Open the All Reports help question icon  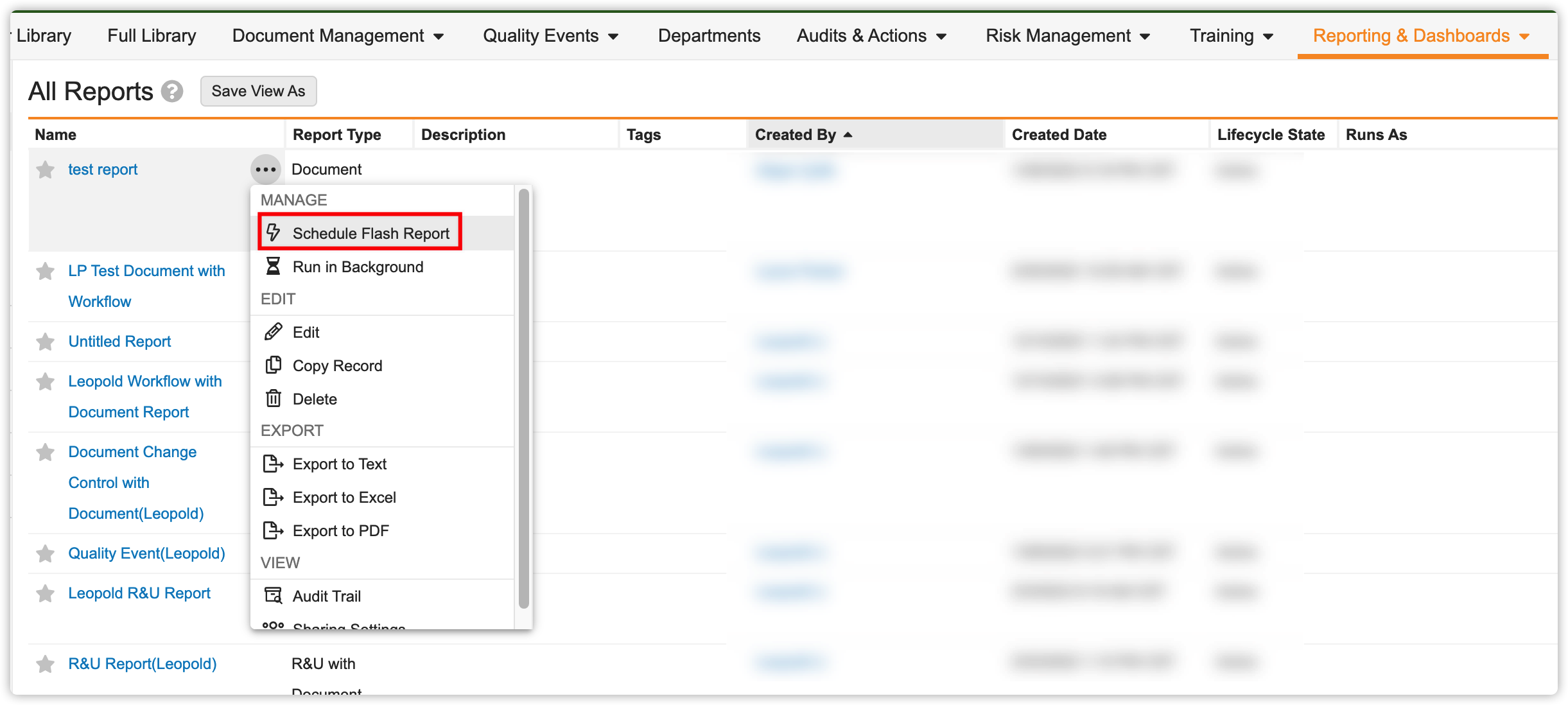pos(171,91)
